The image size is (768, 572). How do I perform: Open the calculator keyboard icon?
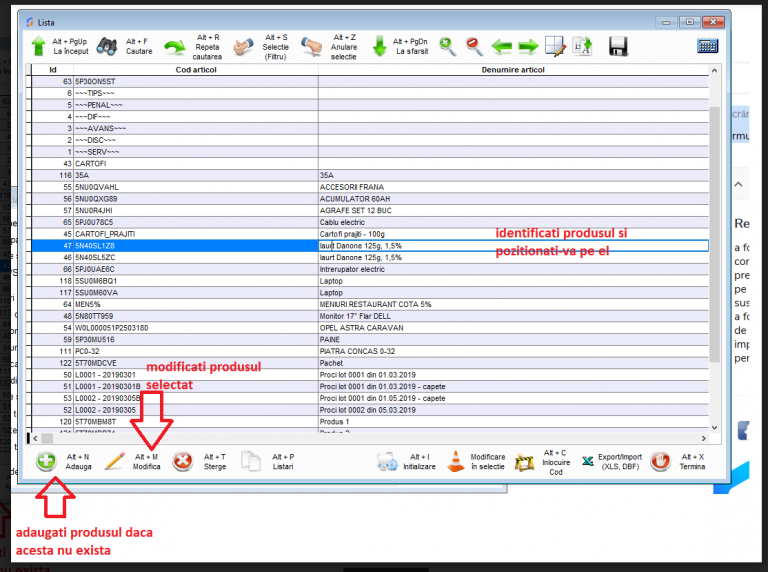tap(708, 46)
